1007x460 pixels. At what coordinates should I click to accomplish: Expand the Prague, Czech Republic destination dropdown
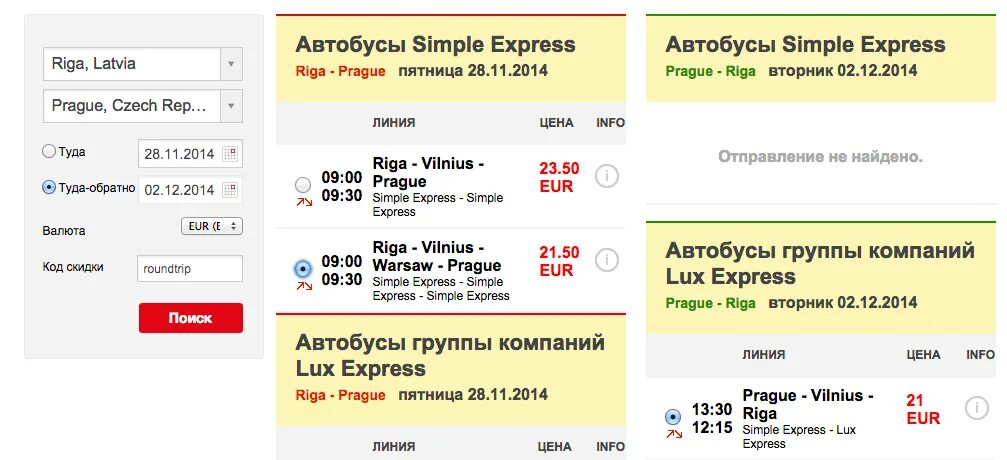(x=231, y=106)
